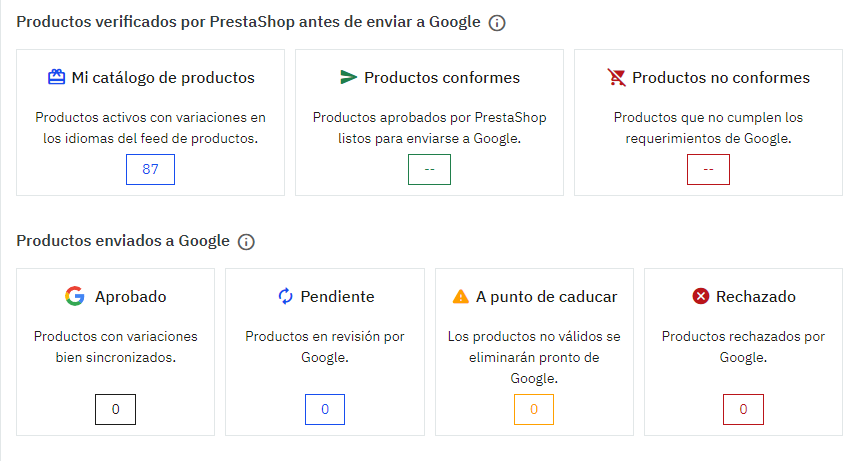Click the sync arrows icon next to Pendiente

click(285, 296)
